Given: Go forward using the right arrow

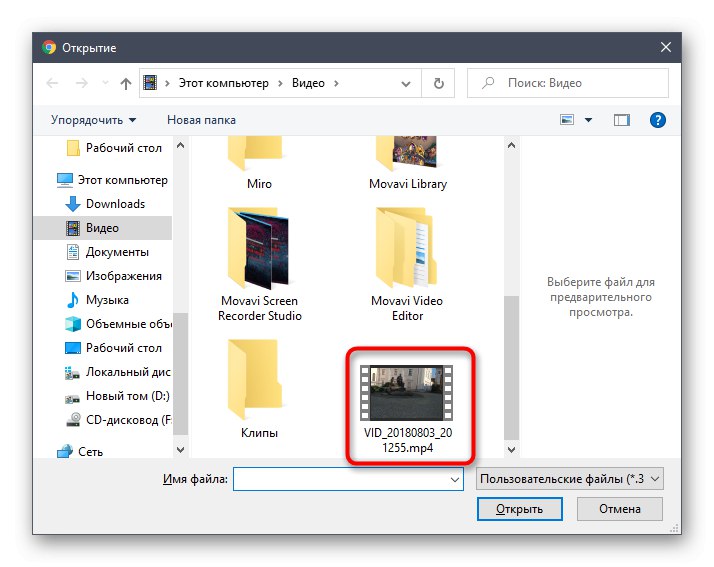Looking at the screenshot, I should click(82, 83).
